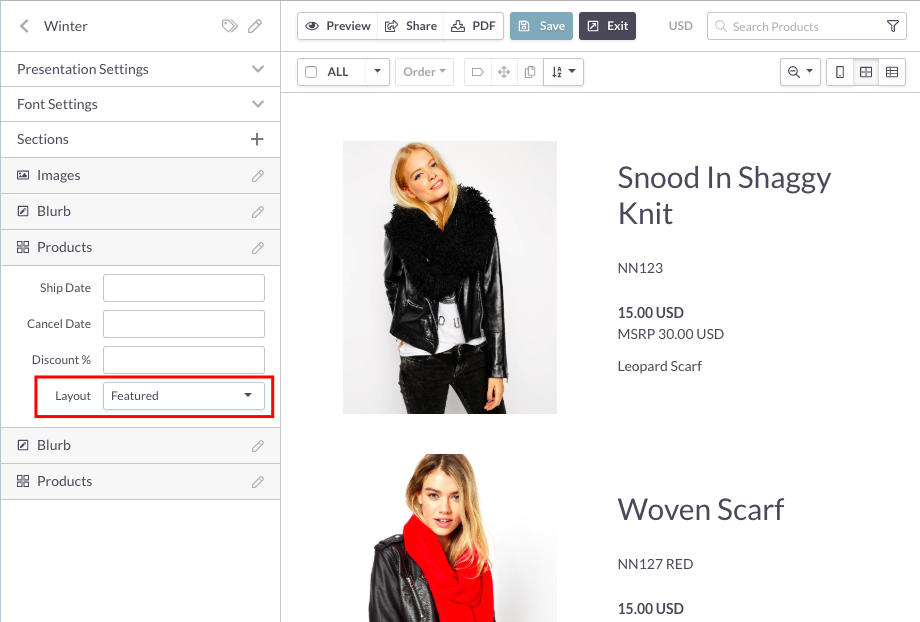Switch to the grid view icon
Viewport: 920px width, 622px height.
point(866,72)
